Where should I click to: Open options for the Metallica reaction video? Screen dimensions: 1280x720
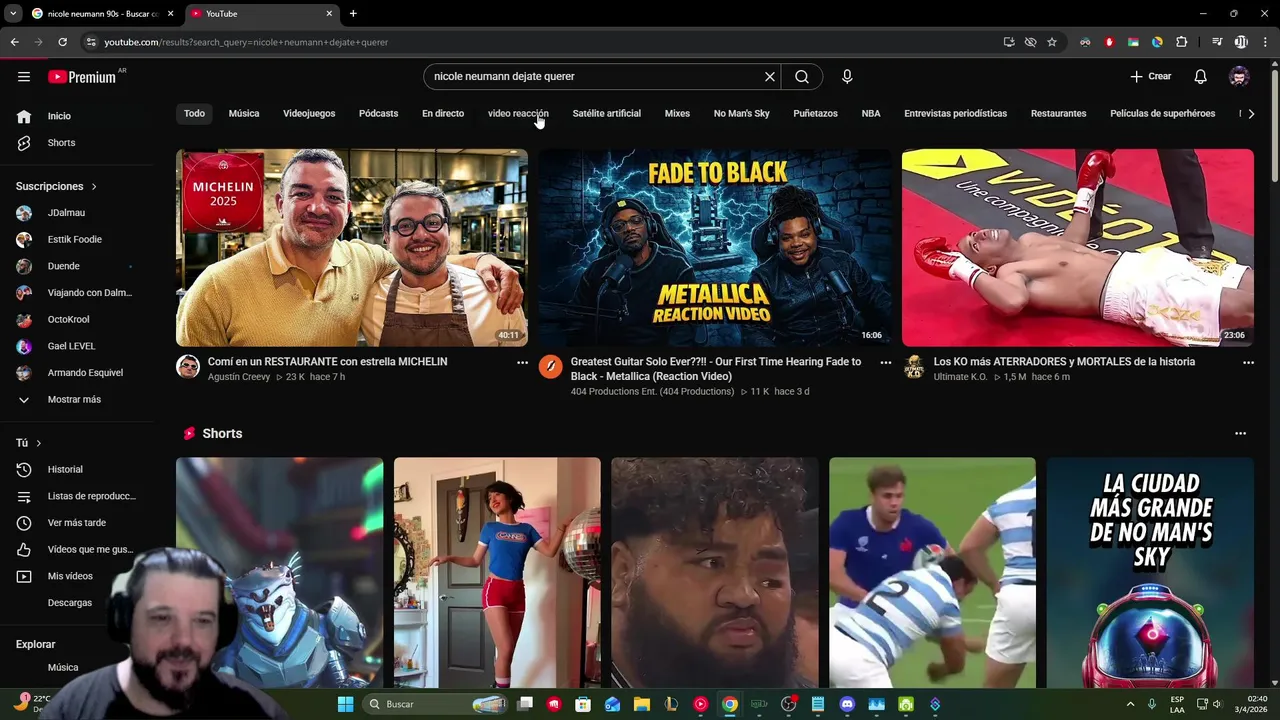tap(885, 363)
